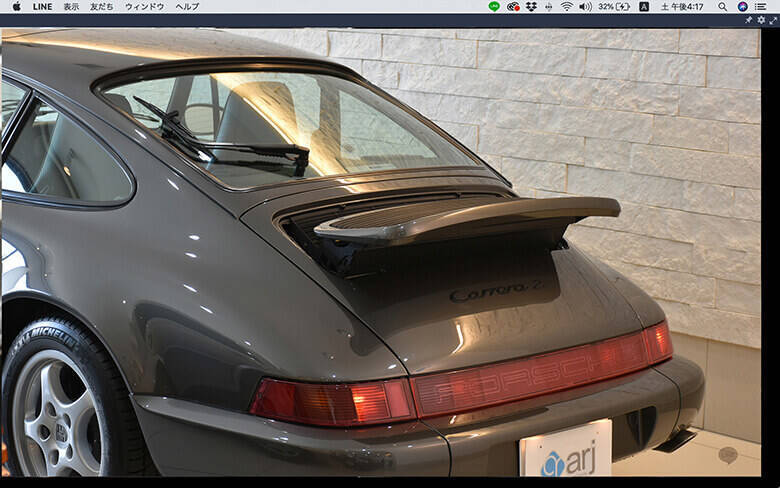Open the ウィンドウ menu
The image size is (780, 488).
click(x=145, y=6)
